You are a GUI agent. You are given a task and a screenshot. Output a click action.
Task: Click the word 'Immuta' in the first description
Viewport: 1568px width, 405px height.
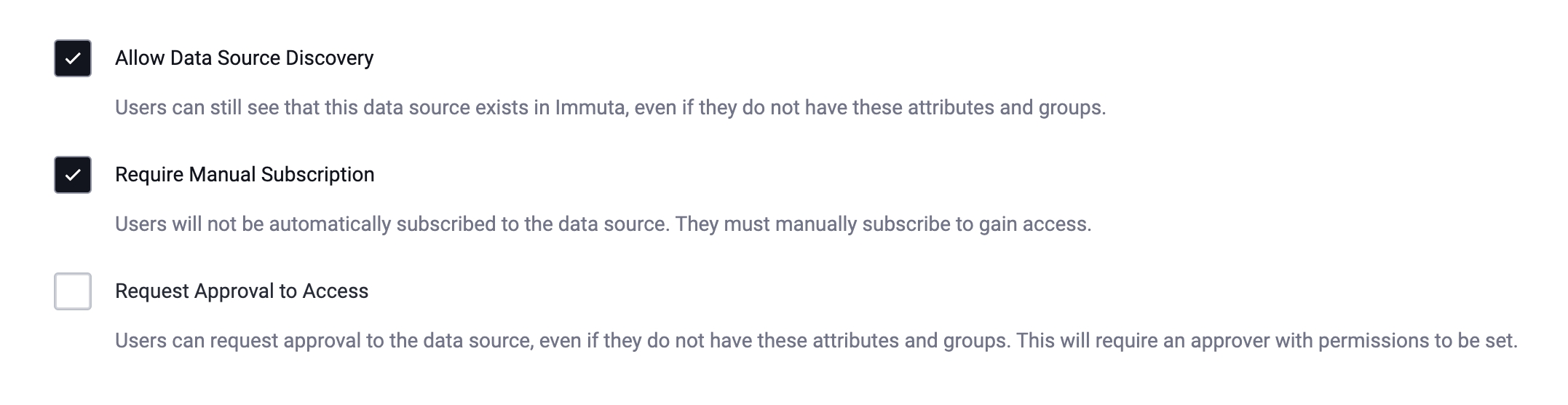[590, 108]
